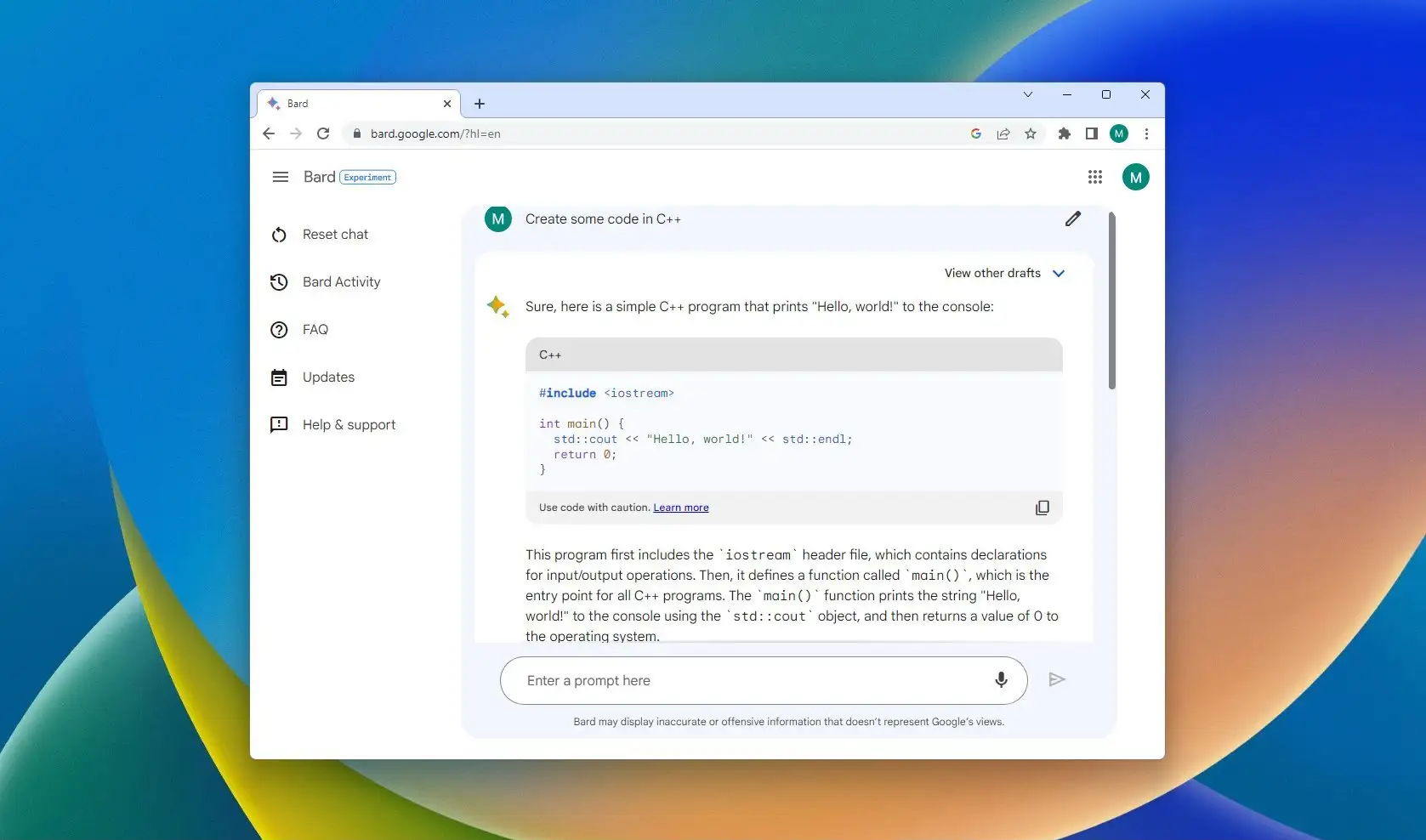The width and height of the screenshot is (1426, 840).
Task: Go back with the browser back arrow
Action: pyautogui.click(x=269, y=133)
